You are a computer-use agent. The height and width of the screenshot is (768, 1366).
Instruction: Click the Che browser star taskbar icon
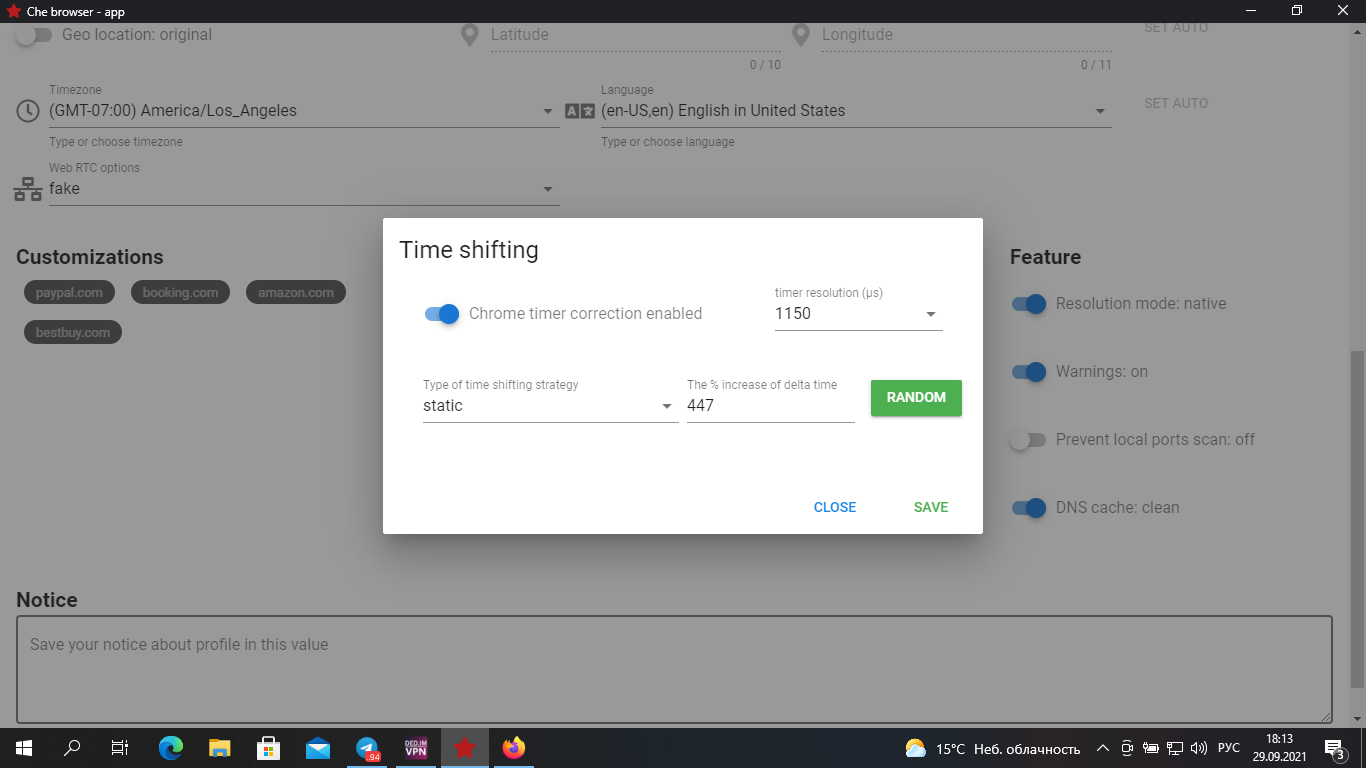click(x=465, y=748)
